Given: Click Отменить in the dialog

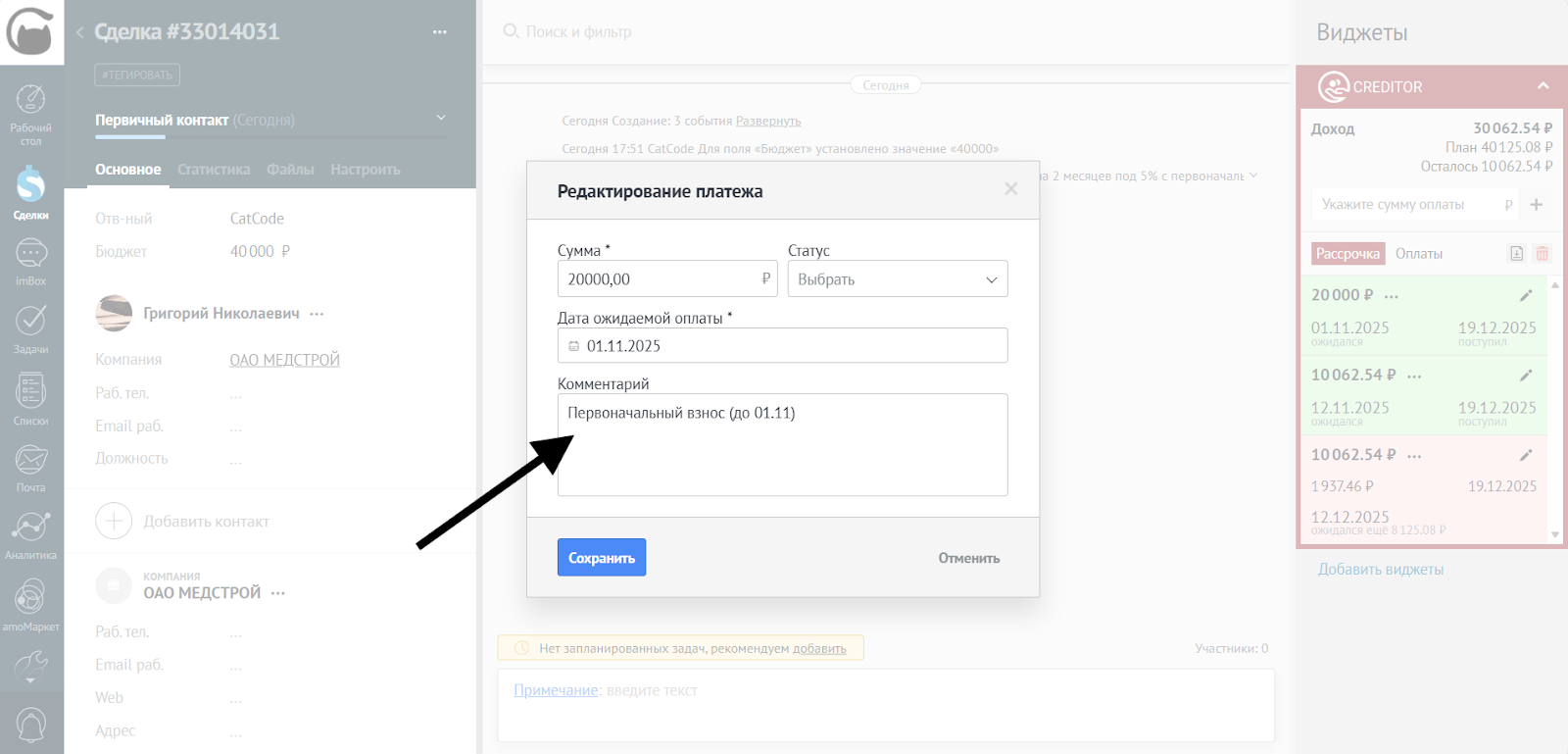Looking at the screenshot, I should 968,558.
